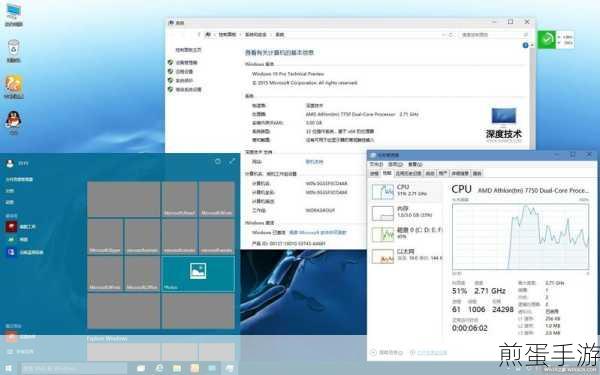Switch to the Details tab in Task Manager
This screenshot has height=375, width=600.
pos(460,173)
